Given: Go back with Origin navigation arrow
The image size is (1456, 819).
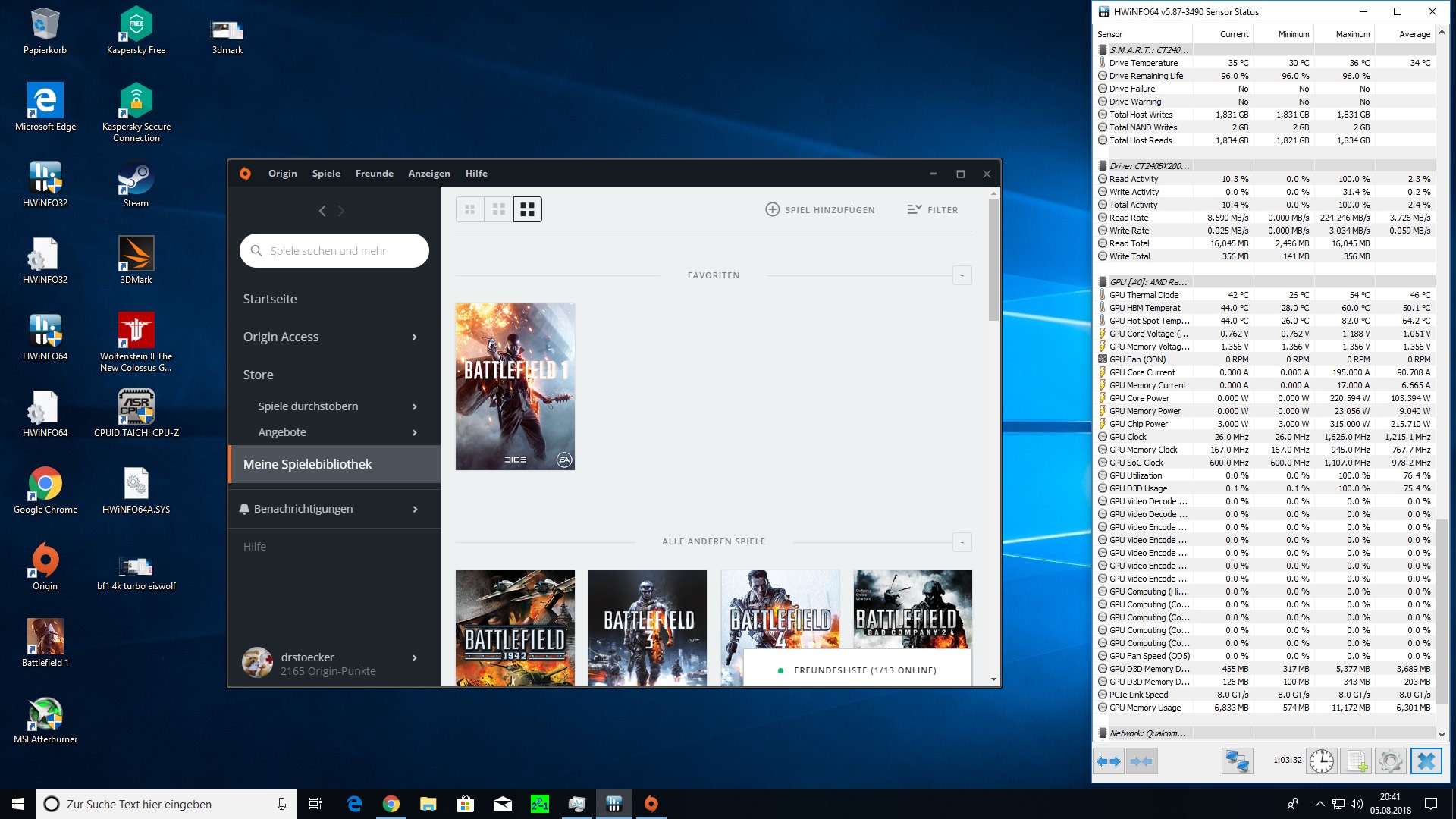Looking at the screenshot, I should pos(322,211).
